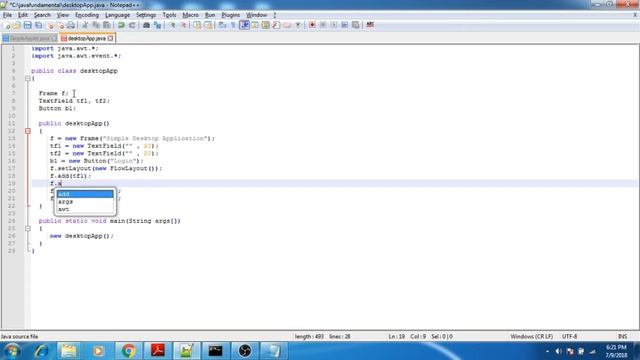Viewport: 640px width, 360px height.
Task: Choose 'awt' from autocomplete list
Action: (85, 209)
